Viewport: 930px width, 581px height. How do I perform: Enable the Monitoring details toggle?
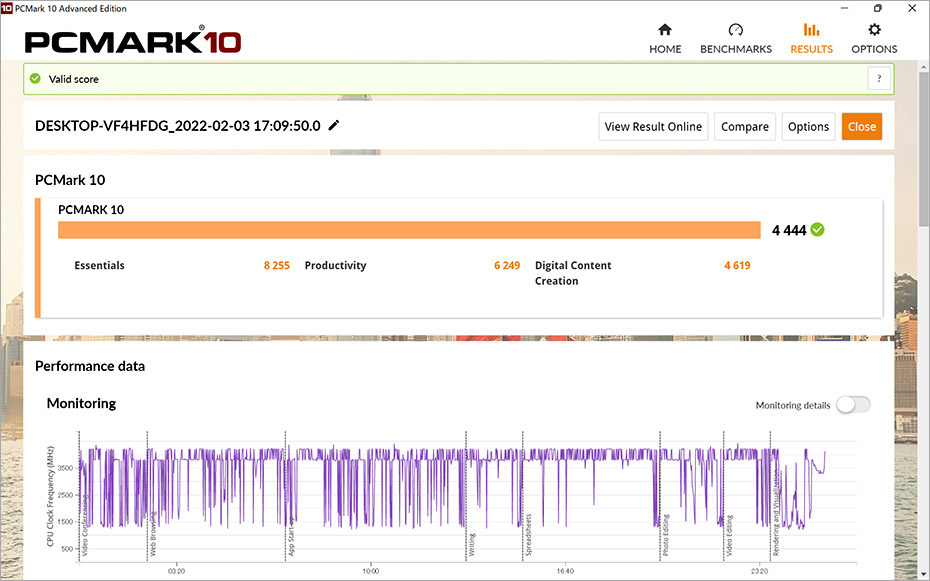[x=853, y=405]
